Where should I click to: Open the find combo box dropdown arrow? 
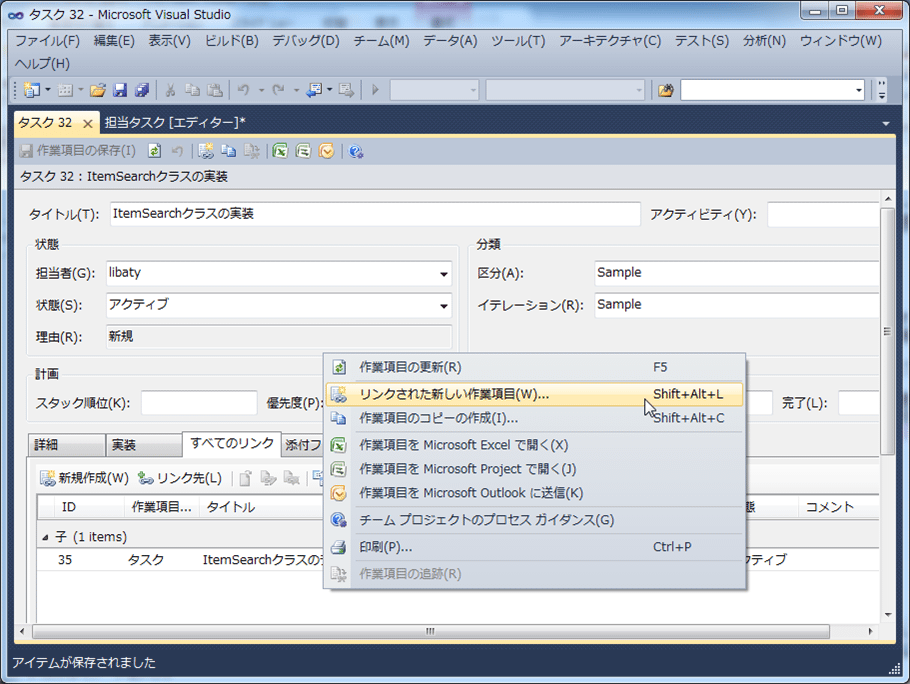[858, 90]
